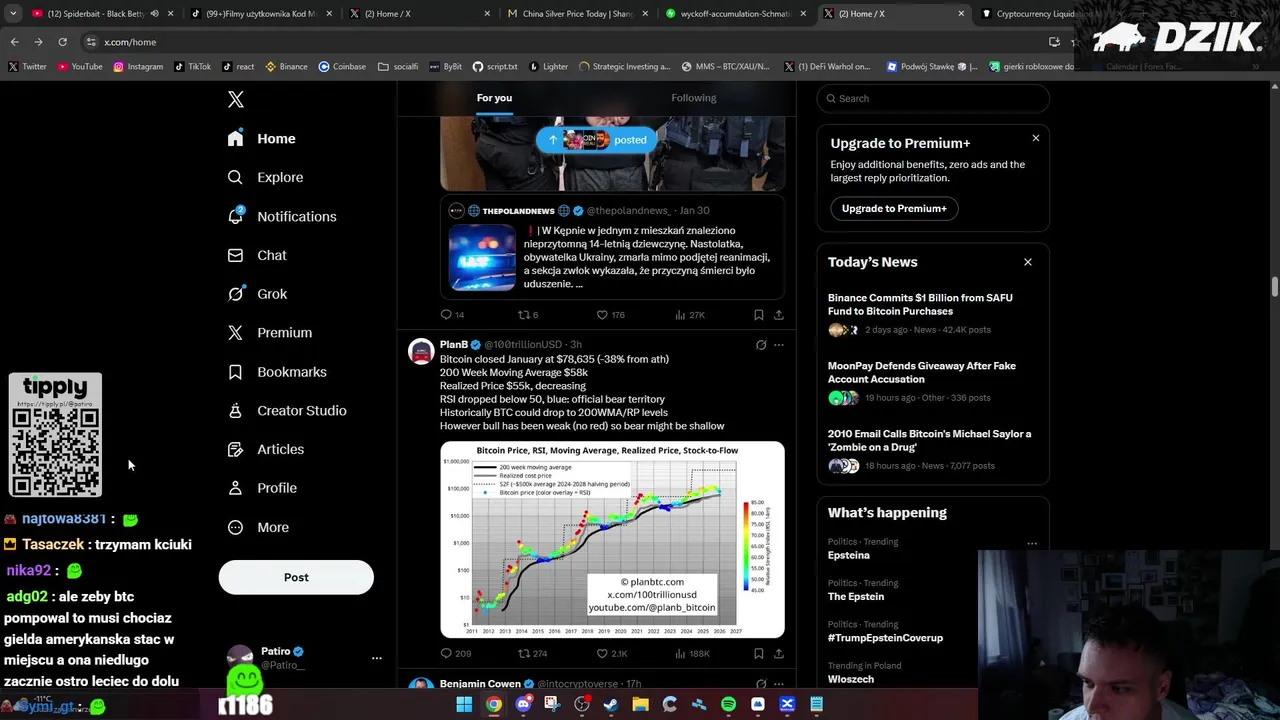
Task: Go to Home in the X sidebar
Action: pyautogui.click(x=261, y=139)
